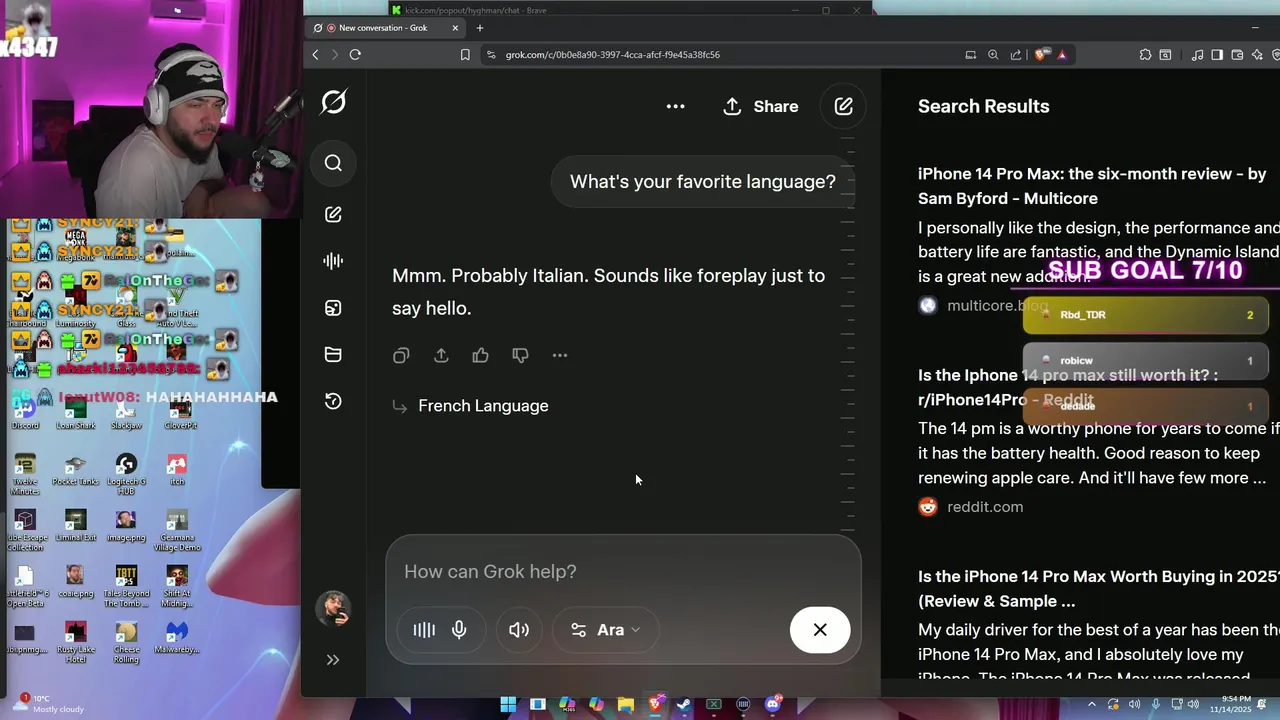1280x720 pixels.
Task: Open Projects folder icon in sidebar
Action: tap(333, 354)
